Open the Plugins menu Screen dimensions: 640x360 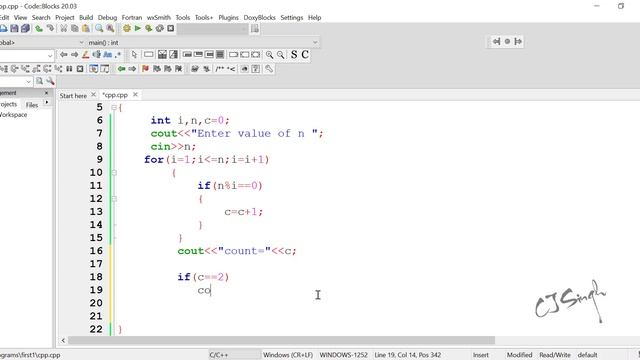click(229, 18)
